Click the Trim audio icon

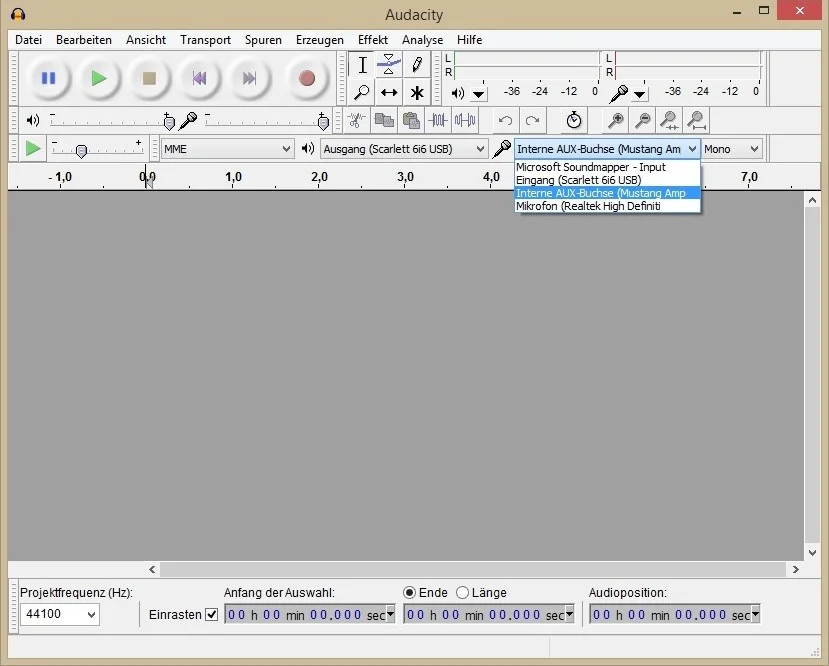pos(438,120)
